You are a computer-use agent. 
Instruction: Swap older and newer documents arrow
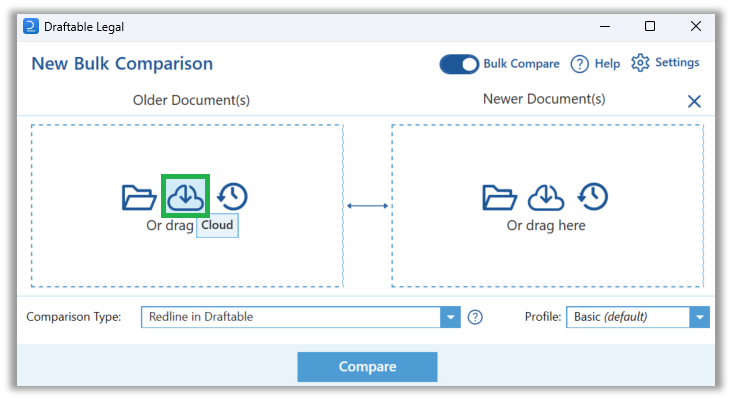click(x=367, y=206)
